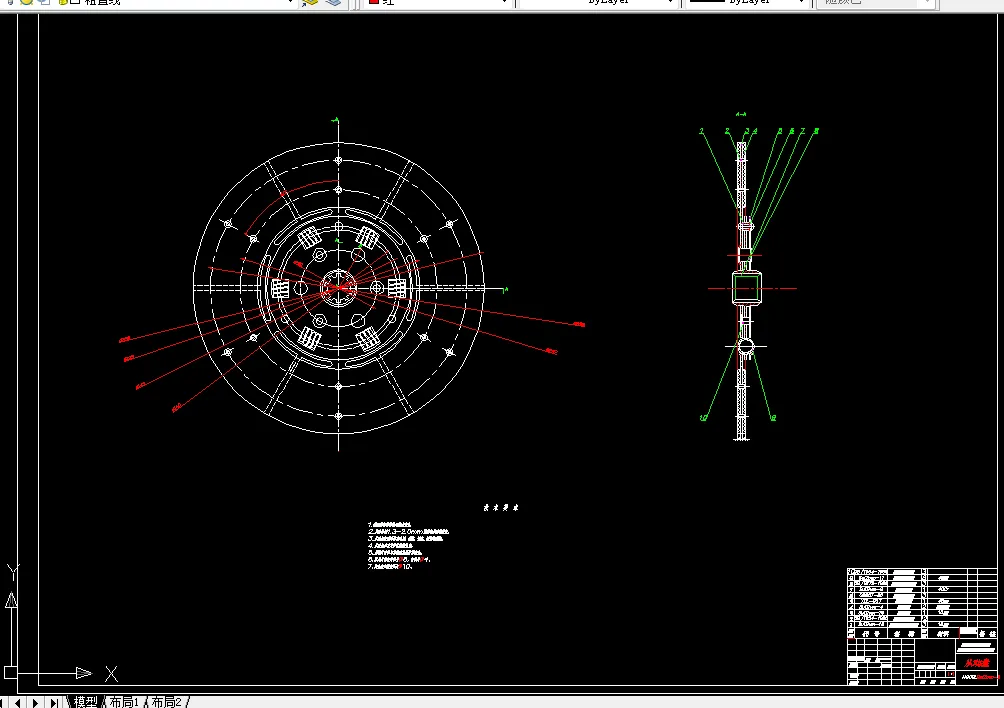The width and height of the screenshot is (1004, 708).
Task: Open the 布局1 layout tab
Action: tap(124, 702)
